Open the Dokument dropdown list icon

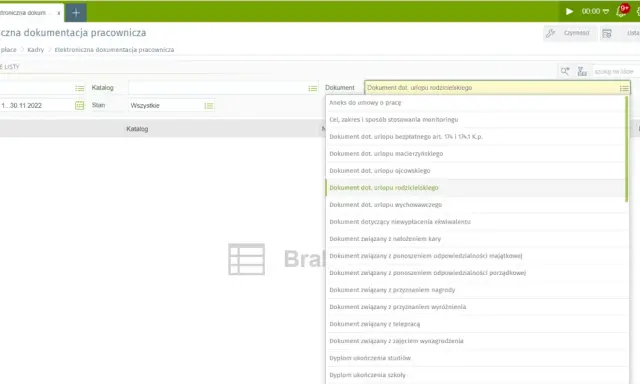click(624, 88)
